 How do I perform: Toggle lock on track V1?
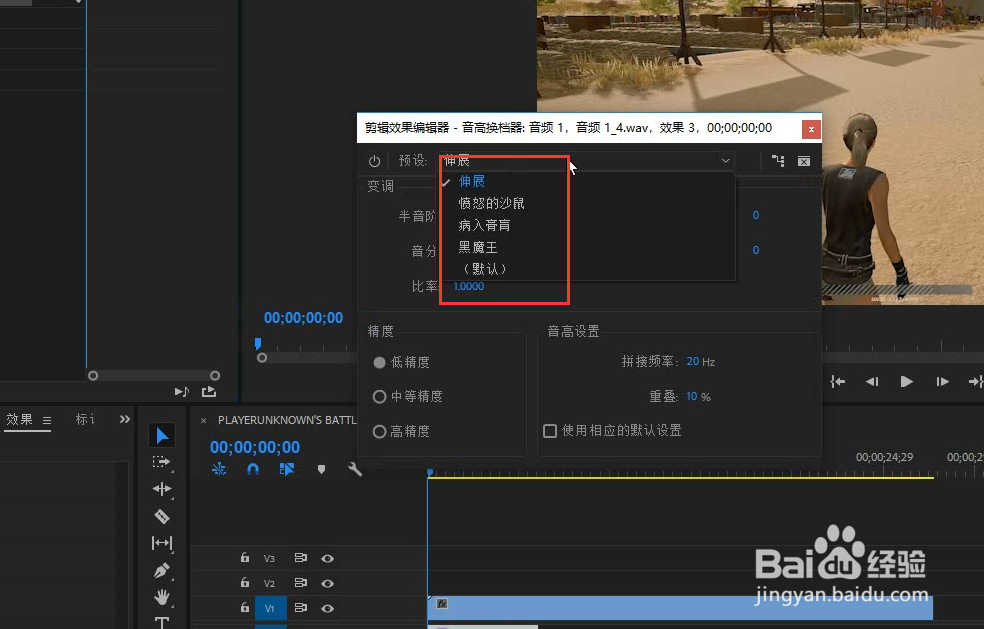point(245,608)
